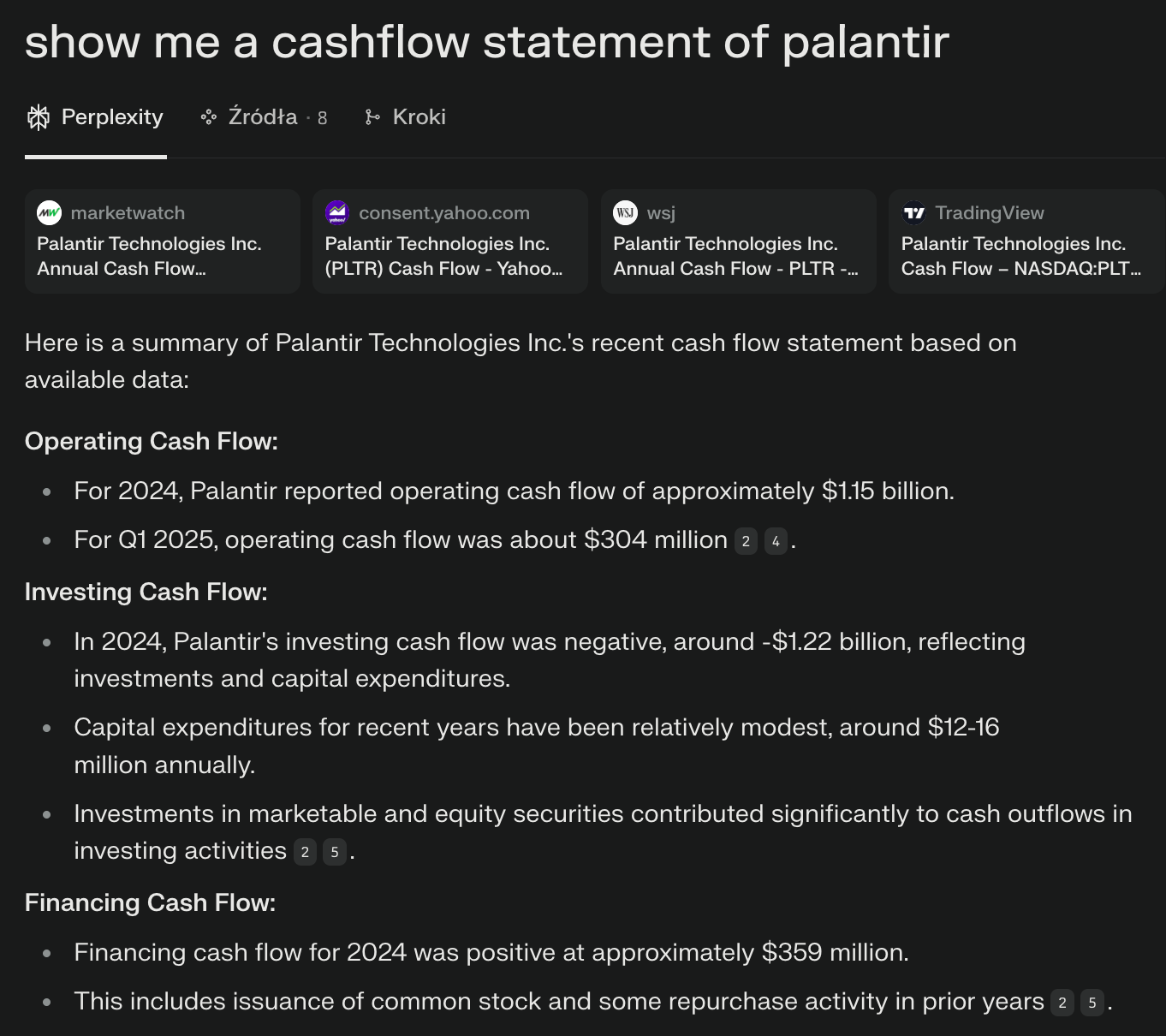This screenshot has width=1166, height=1036.
Task: Click citation 5 after repurchase activity in prior years
Action: point(1092,1003)
